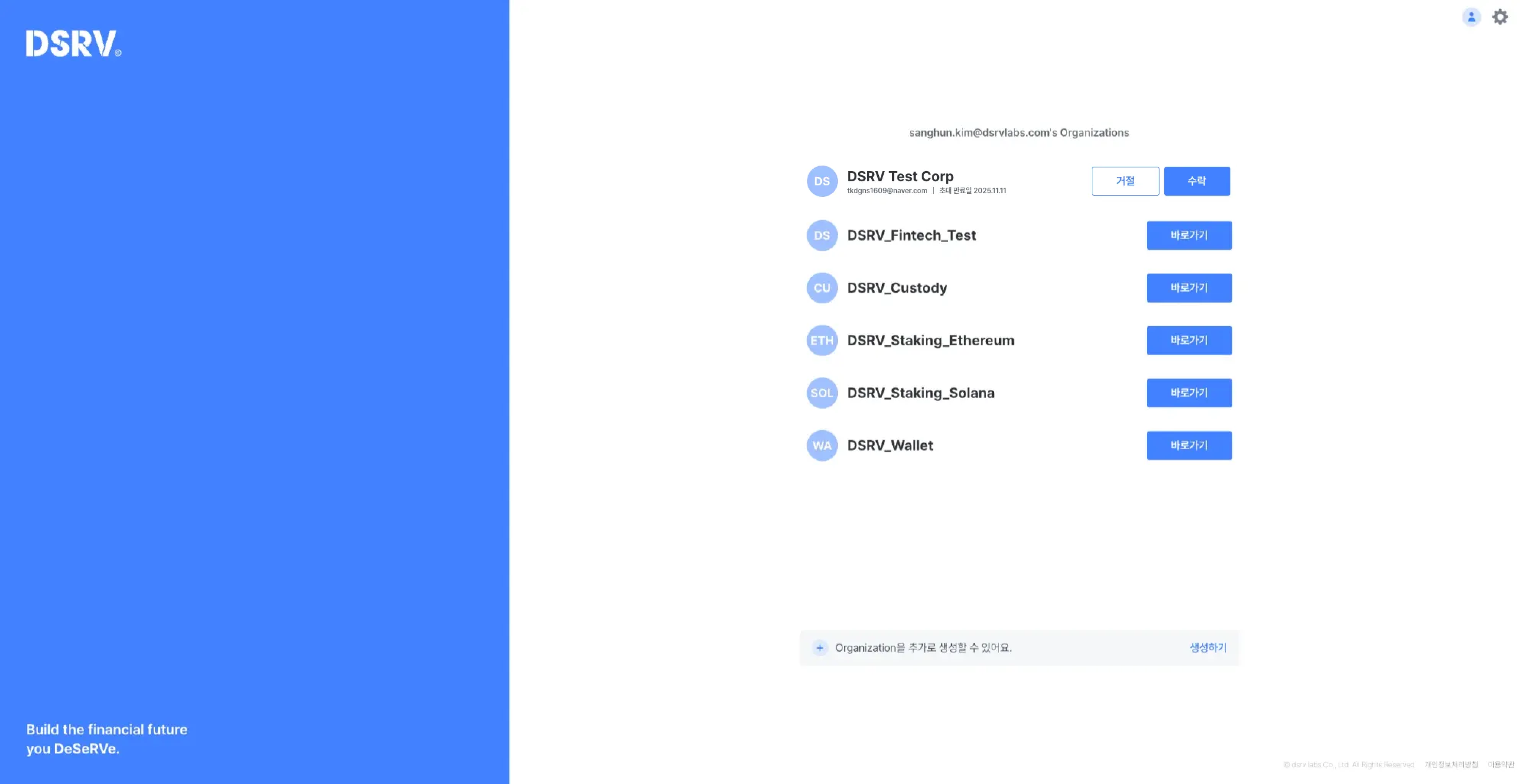Click the DS avatar for DSRV Test Corp
The height and width of the screenshot is (784, 1529).
tap(821, 181)
